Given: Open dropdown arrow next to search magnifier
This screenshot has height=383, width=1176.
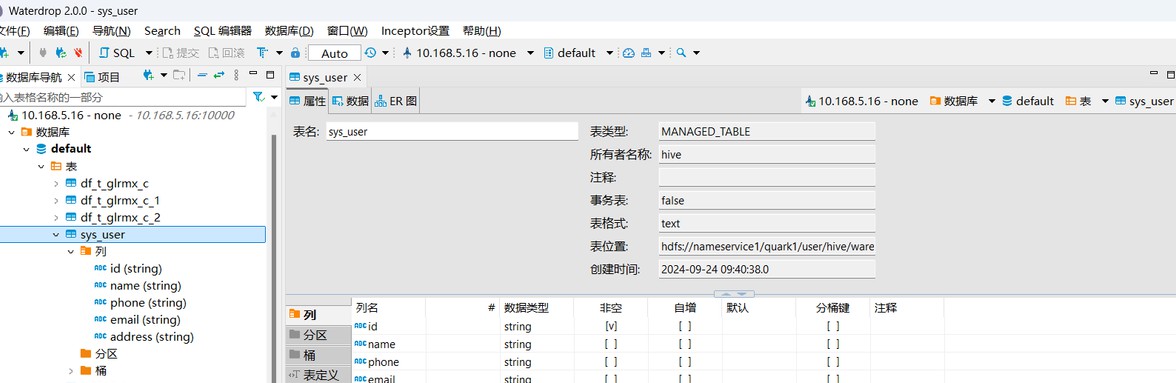Looking at the screenshot, I should tap(697, 53).
